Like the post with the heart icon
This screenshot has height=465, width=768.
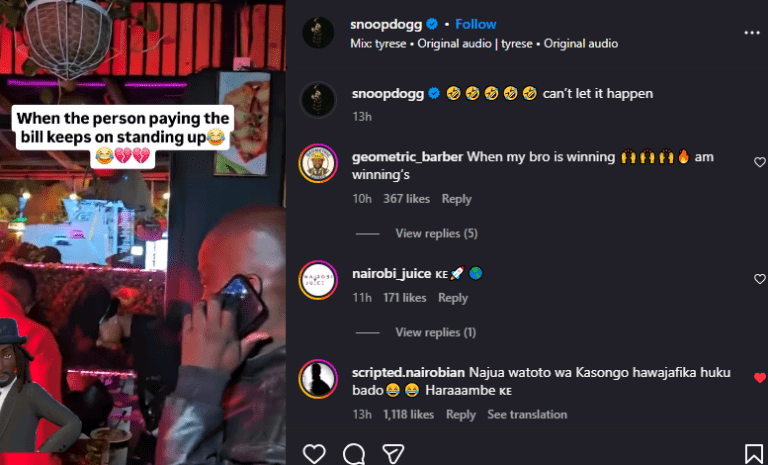point(314,454)
